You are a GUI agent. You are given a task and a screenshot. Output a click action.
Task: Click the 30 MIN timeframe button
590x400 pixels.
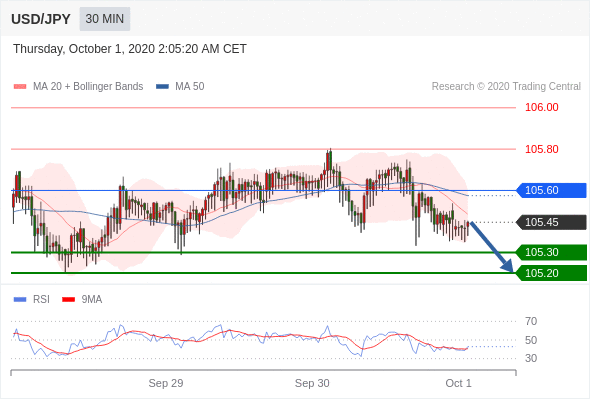(x=105, y=19)
